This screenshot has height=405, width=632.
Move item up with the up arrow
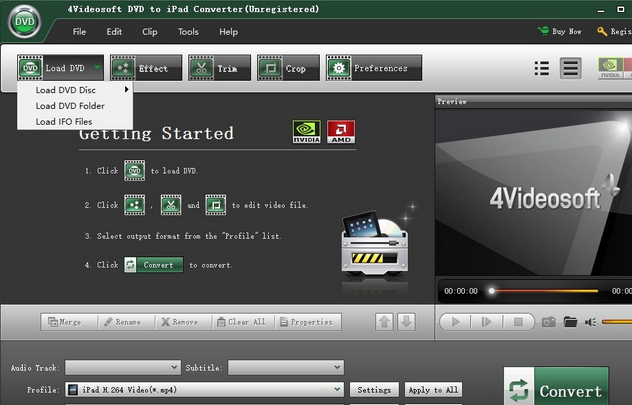(384, 322)
